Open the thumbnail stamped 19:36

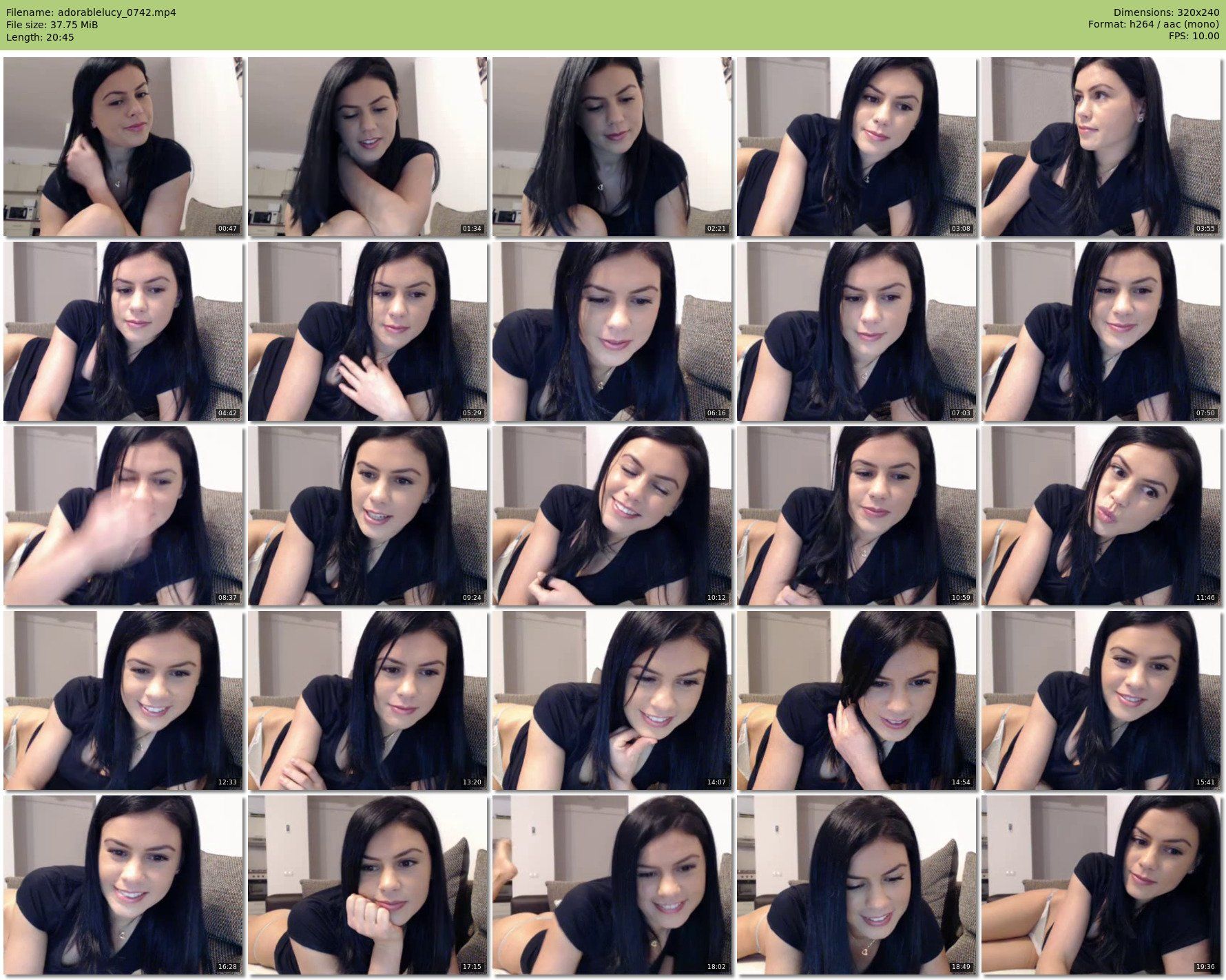click(1101, 885)
